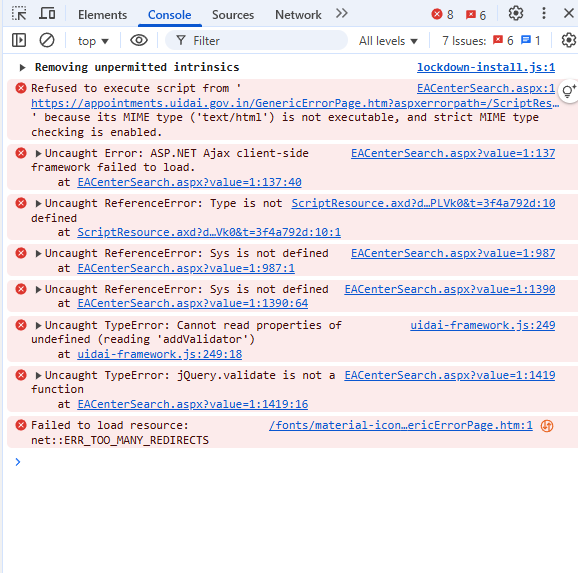Screen dimensions: 578x573
Task: Activate the inspect element picker icon
Action: [x=19, y=14]
